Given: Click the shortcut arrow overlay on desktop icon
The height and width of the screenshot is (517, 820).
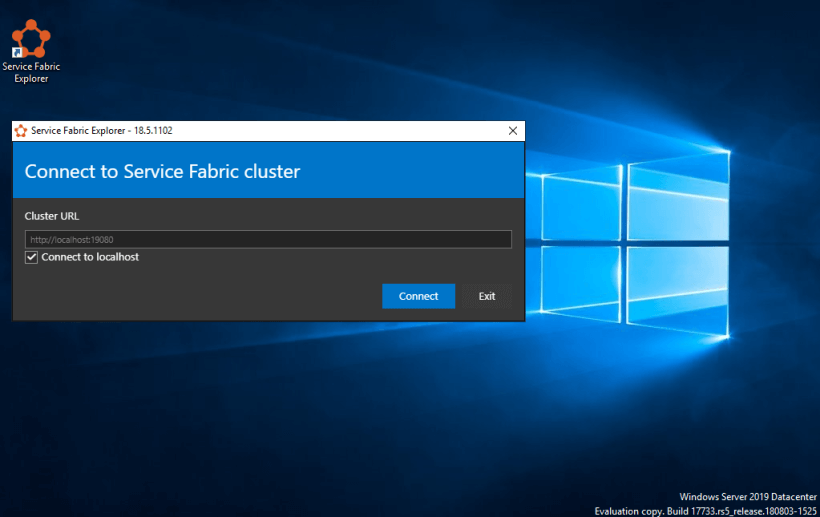Looking at the screenshot, I should pyautogui.click(x=16, y=52).
